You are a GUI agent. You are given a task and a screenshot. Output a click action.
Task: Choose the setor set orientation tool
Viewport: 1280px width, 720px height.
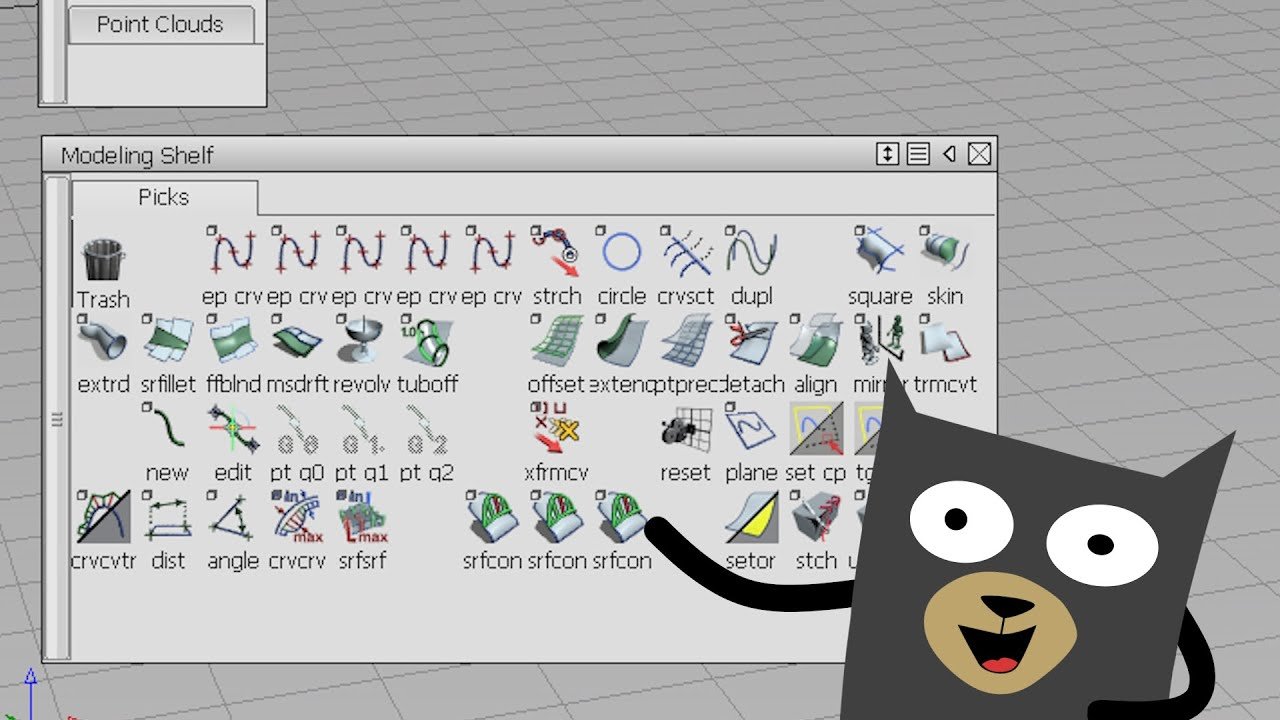(x=751, y=516)
